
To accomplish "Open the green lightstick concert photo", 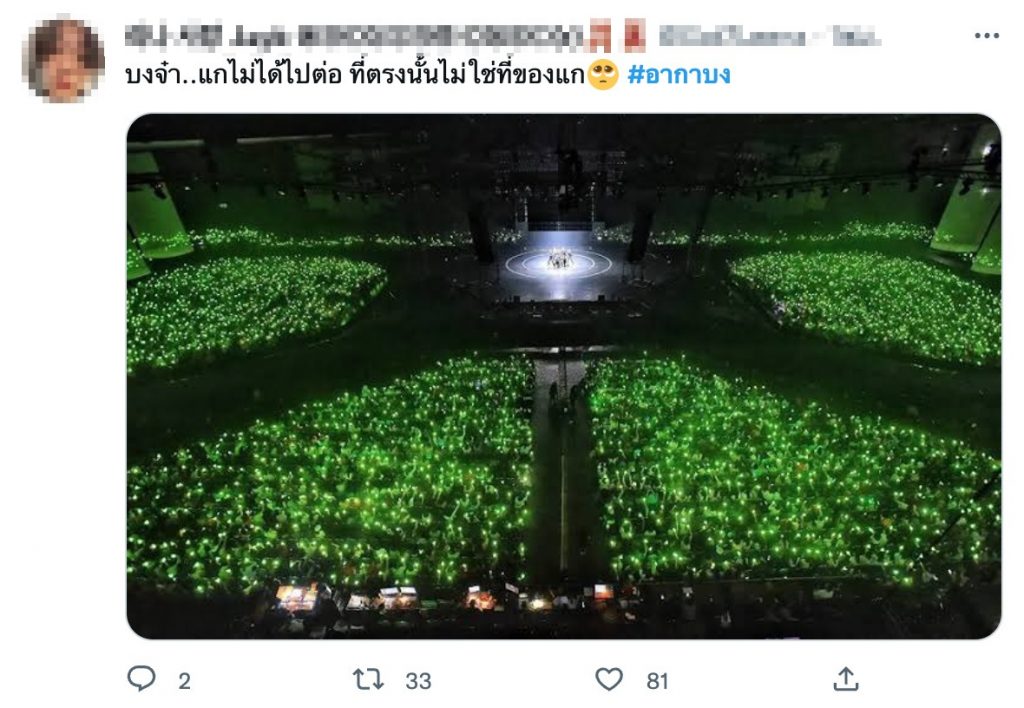I will (563, 376).
